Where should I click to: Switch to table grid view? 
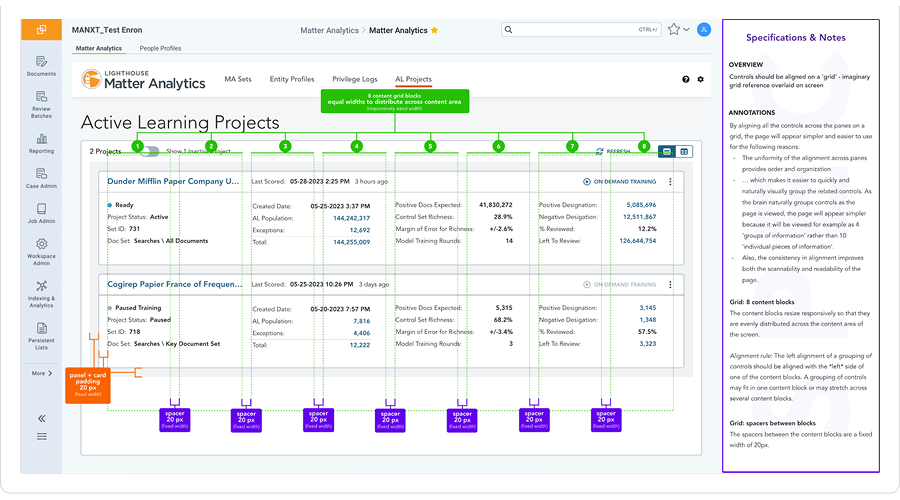click(x=684, y=152)
